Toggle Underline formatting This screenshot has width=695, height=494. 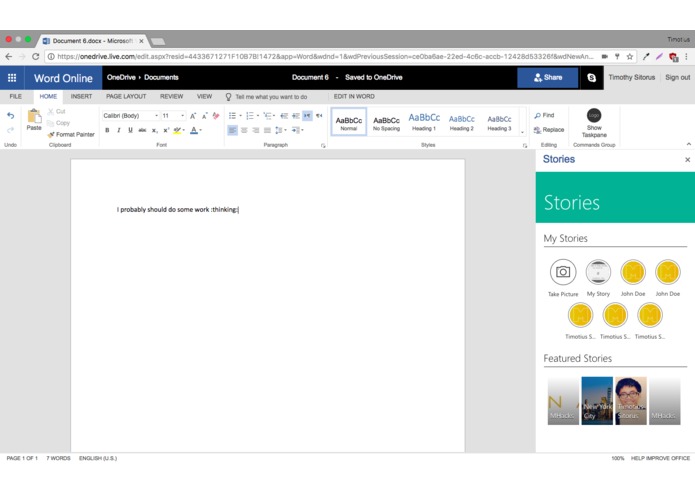pyautogui.click(x=130, y=130)
